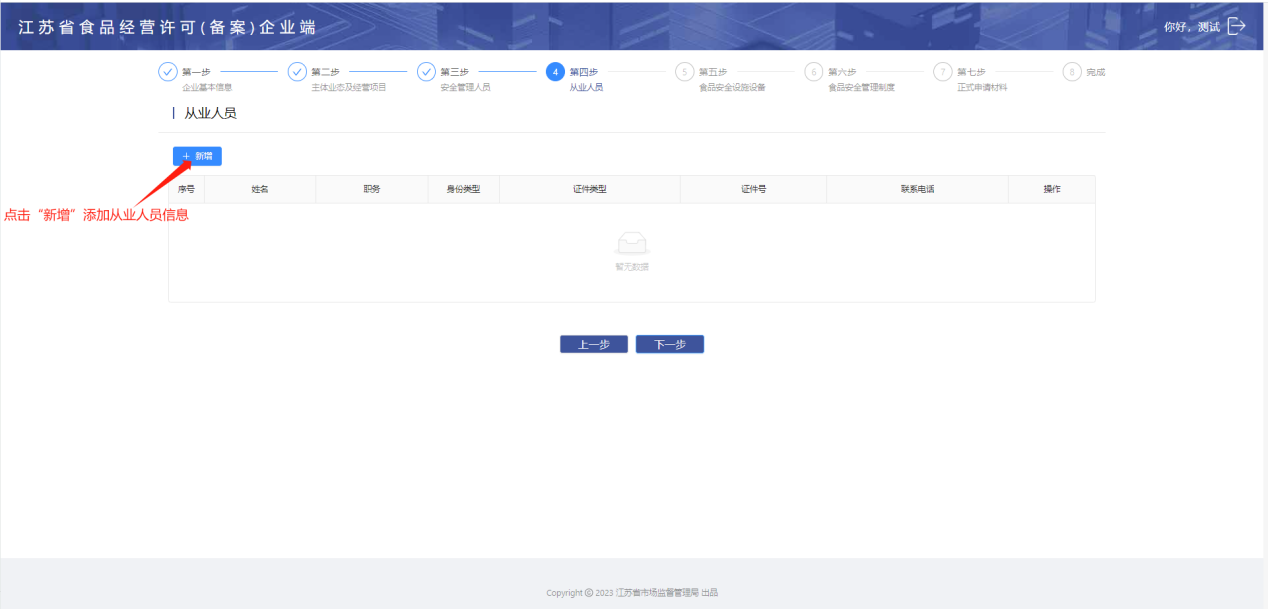The image size is (1268, 609).
Task: Click the 姓名 column header
Action: tap(260, 189)
